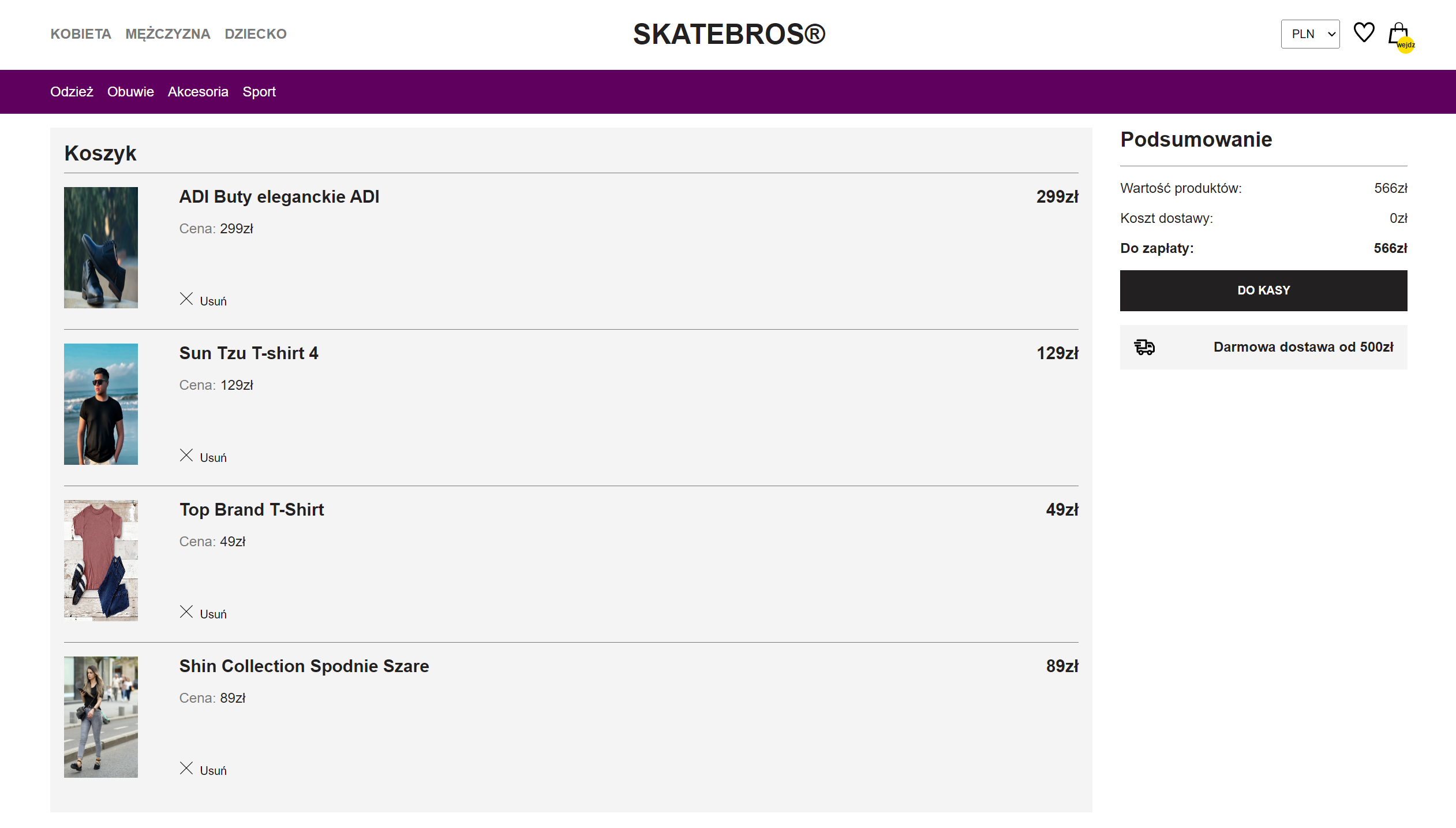This screenshot has height=828, width=1456.
Task: Open the wishlist heart icon
Action: 1364,33
